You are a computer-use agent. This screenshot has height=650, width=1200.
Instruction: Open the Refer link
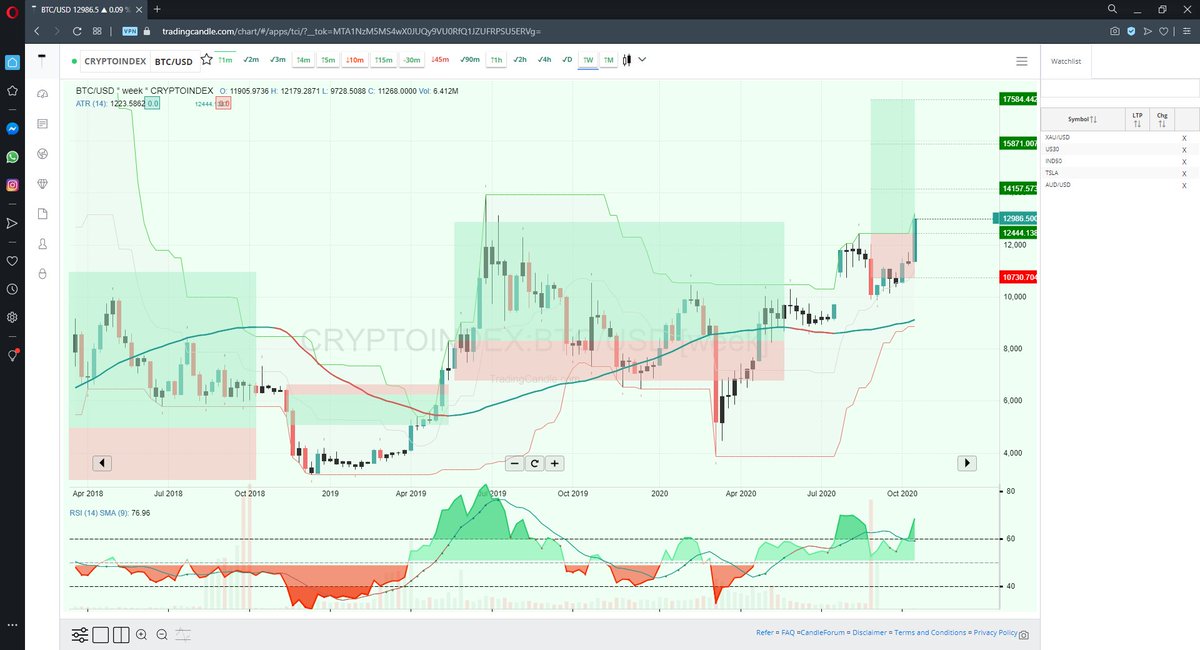pyautogui.click(x=764, y=633)
